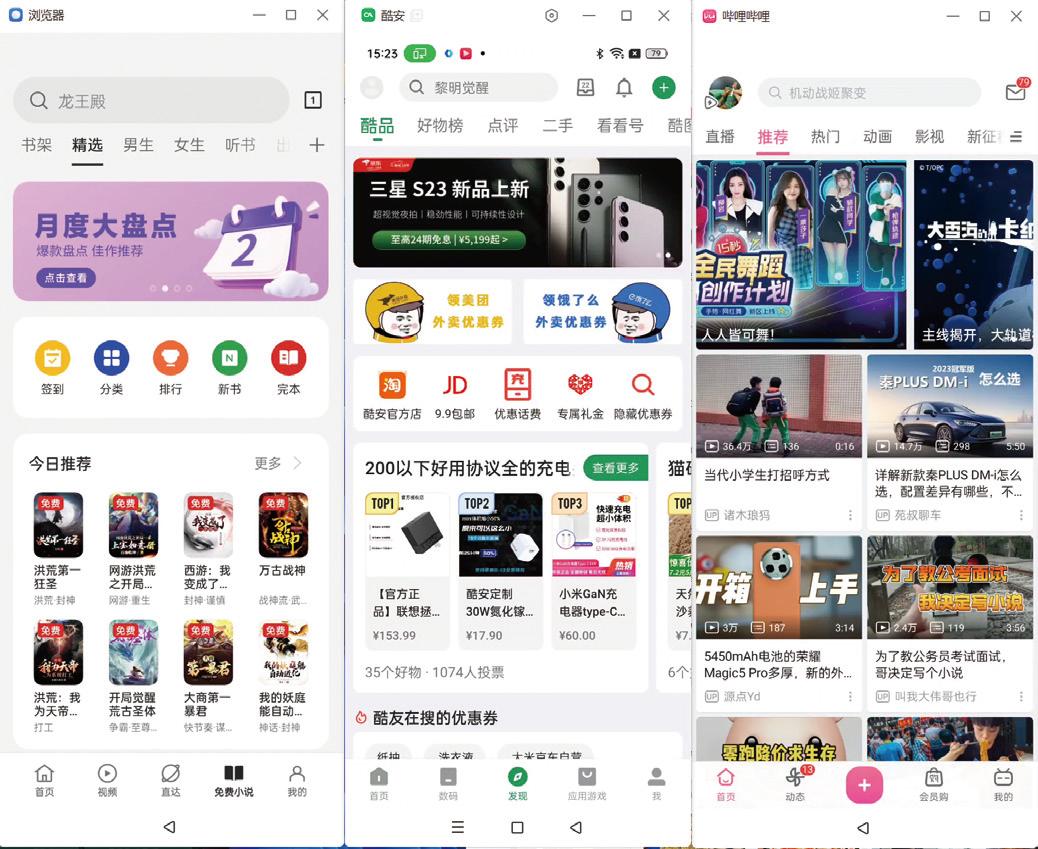
Task: Select the 热门 tab in Bilibili
Action: tap(825, 136)
